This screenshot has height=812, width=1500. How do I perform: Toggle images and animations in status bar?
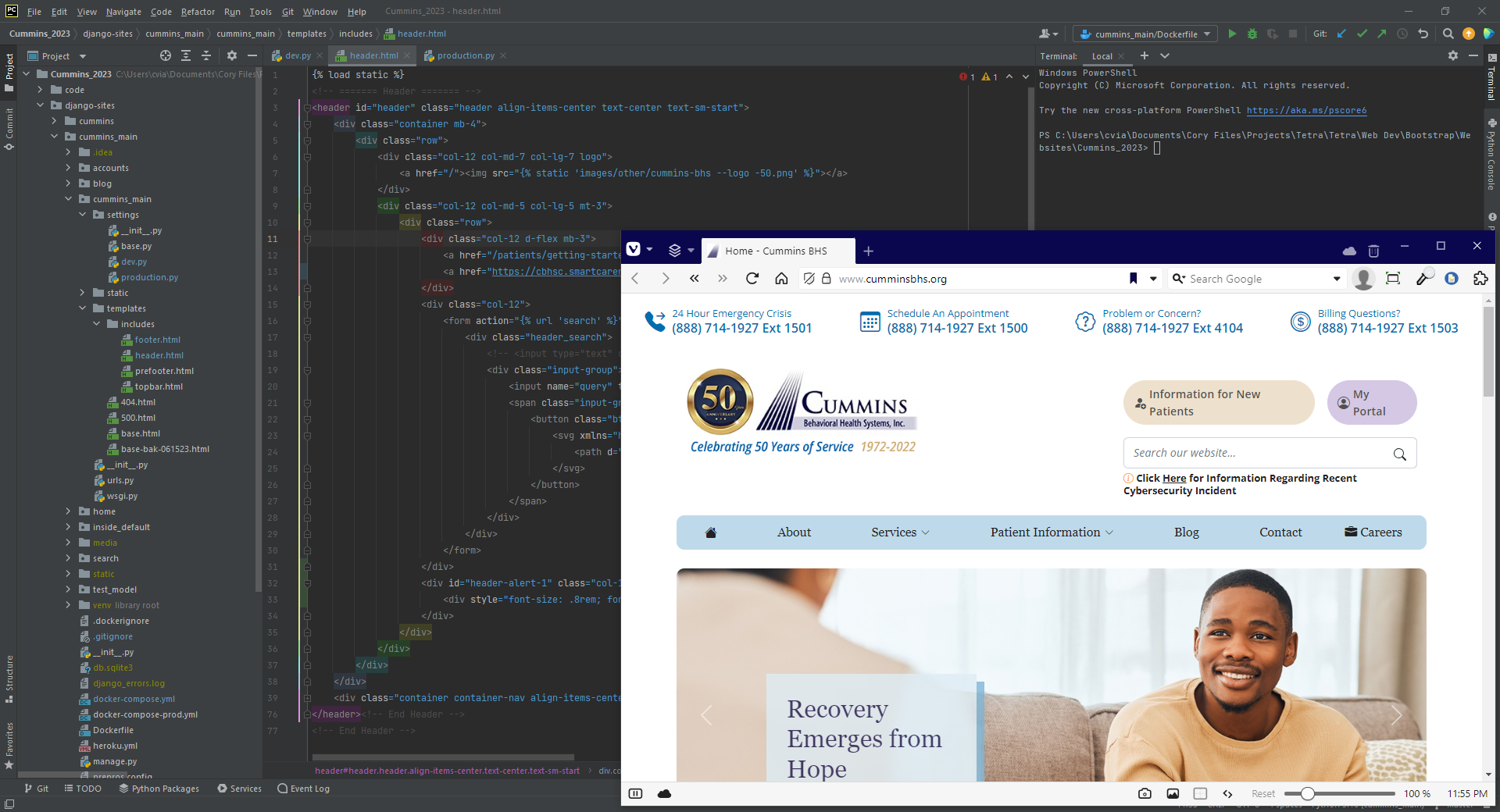point(1173,793)
